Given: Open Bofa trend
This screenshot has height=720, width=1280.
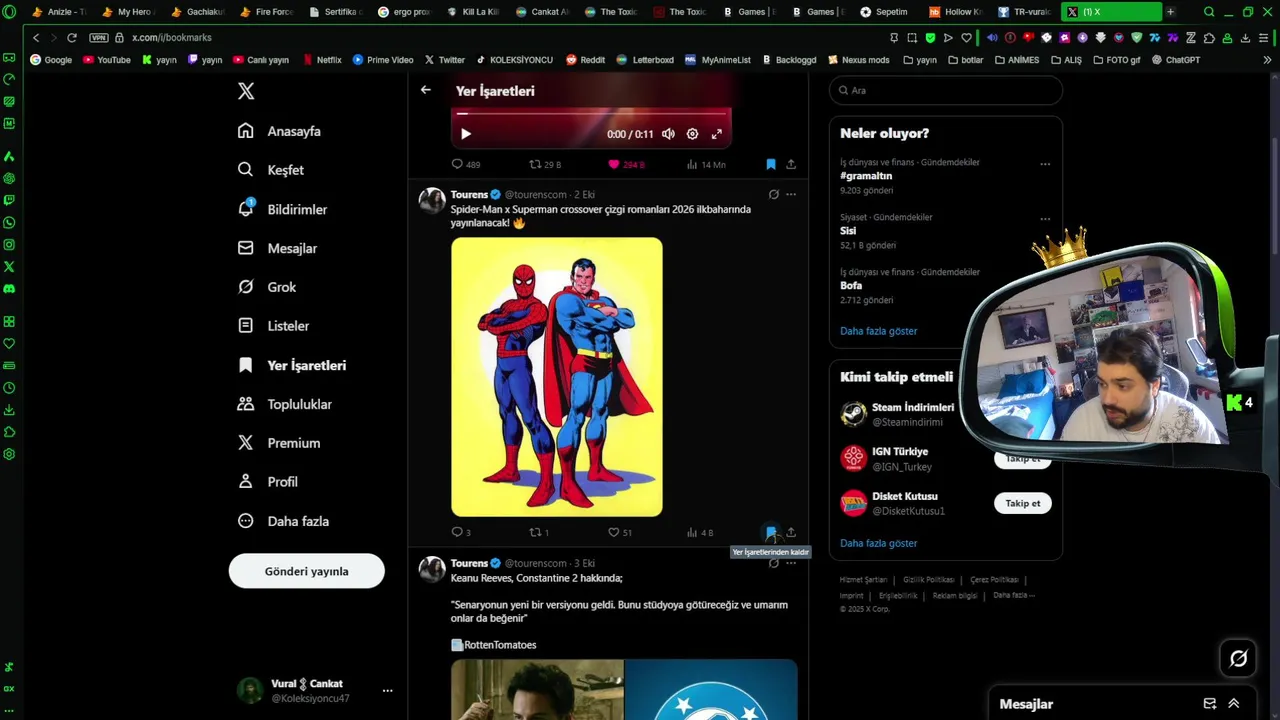Looking at the screenshot, I should 851,286.
